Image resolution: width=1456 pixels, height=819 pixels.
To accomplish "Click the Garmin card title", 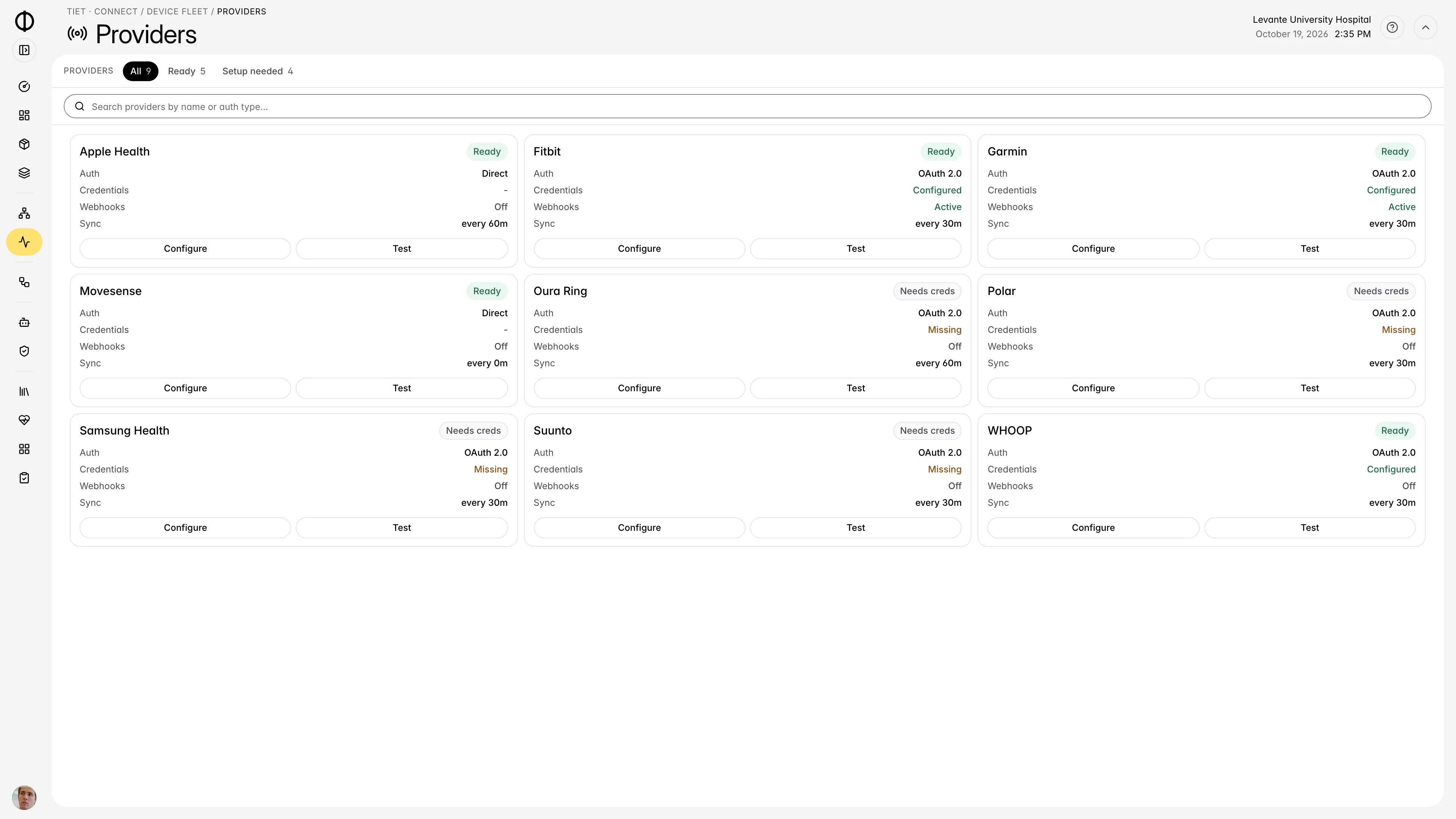I will (1007, 152).
